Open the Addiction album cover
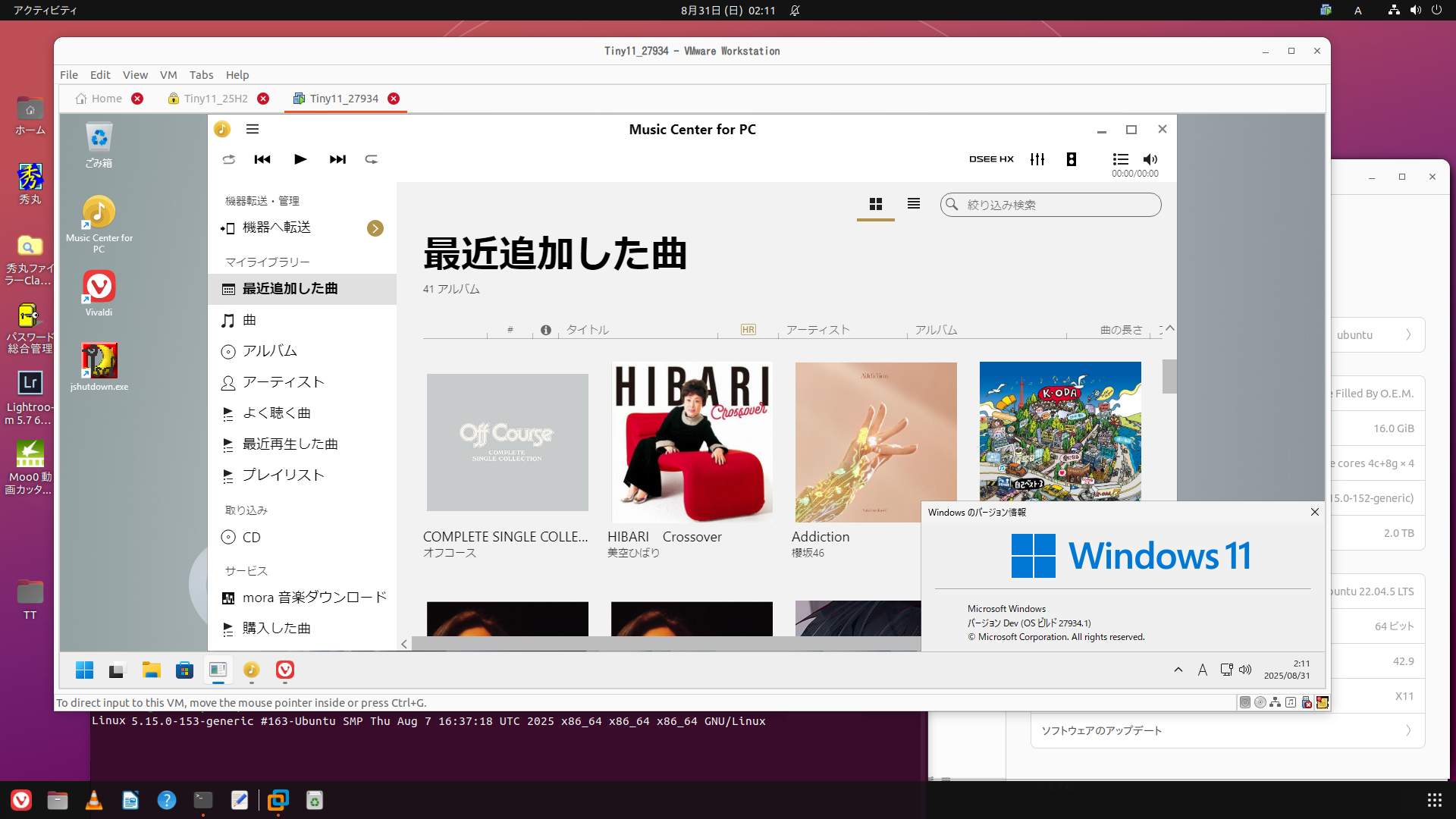The image size is (1456, 819). click(x=876, y=442)
